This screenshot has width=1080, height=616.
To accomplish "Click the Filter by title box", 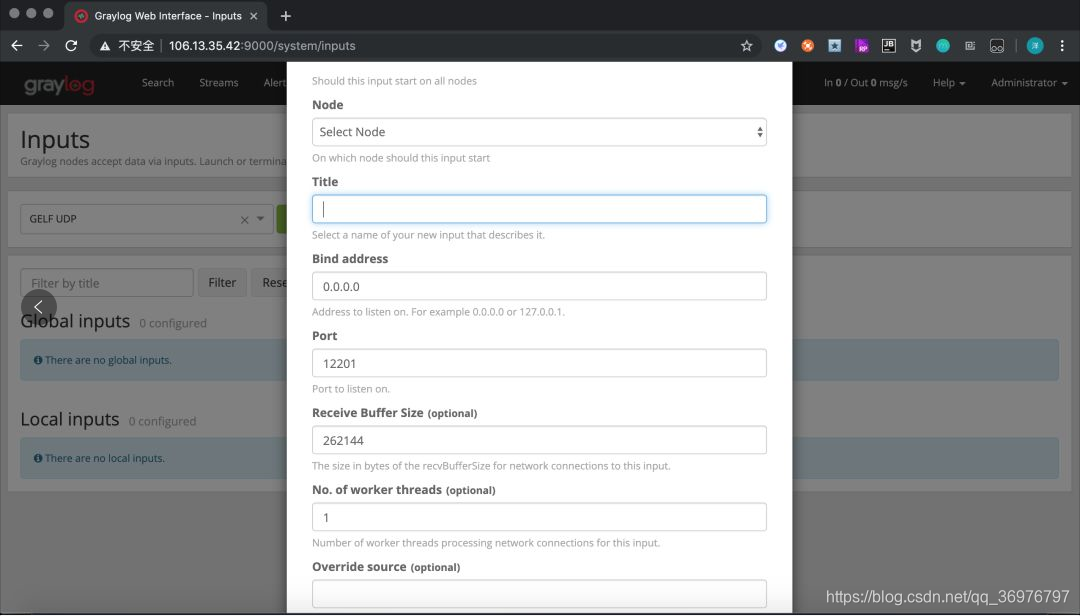I will (x=107, y=283).
